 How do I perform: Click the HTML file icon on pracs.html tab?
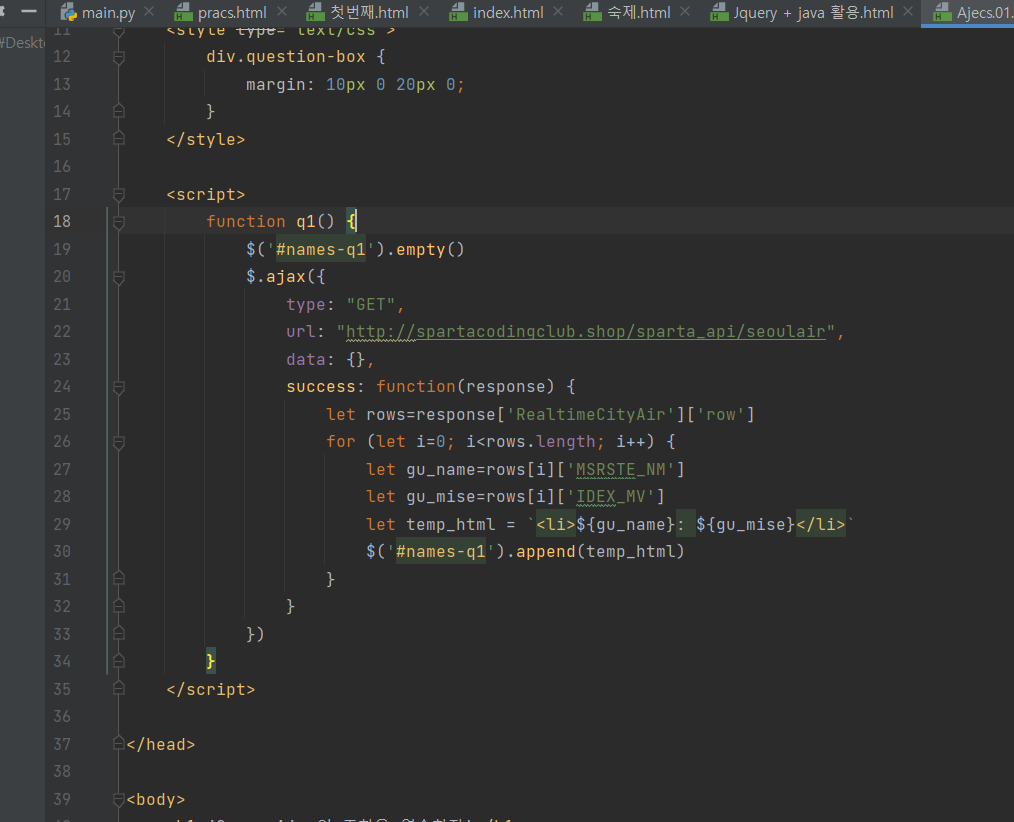[x=184, y=12]
